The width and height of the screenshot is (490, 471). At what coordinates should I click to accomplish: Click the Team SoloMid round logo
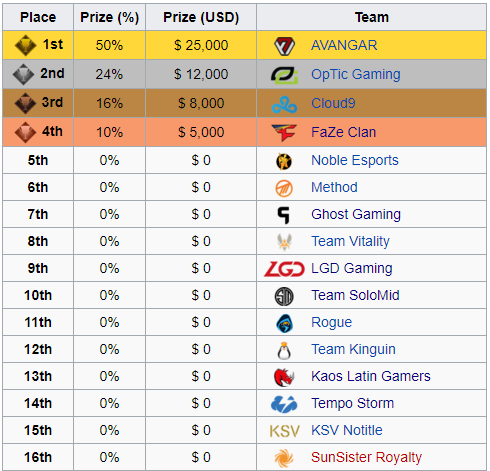pyautogui.click(x=284, y=296)
